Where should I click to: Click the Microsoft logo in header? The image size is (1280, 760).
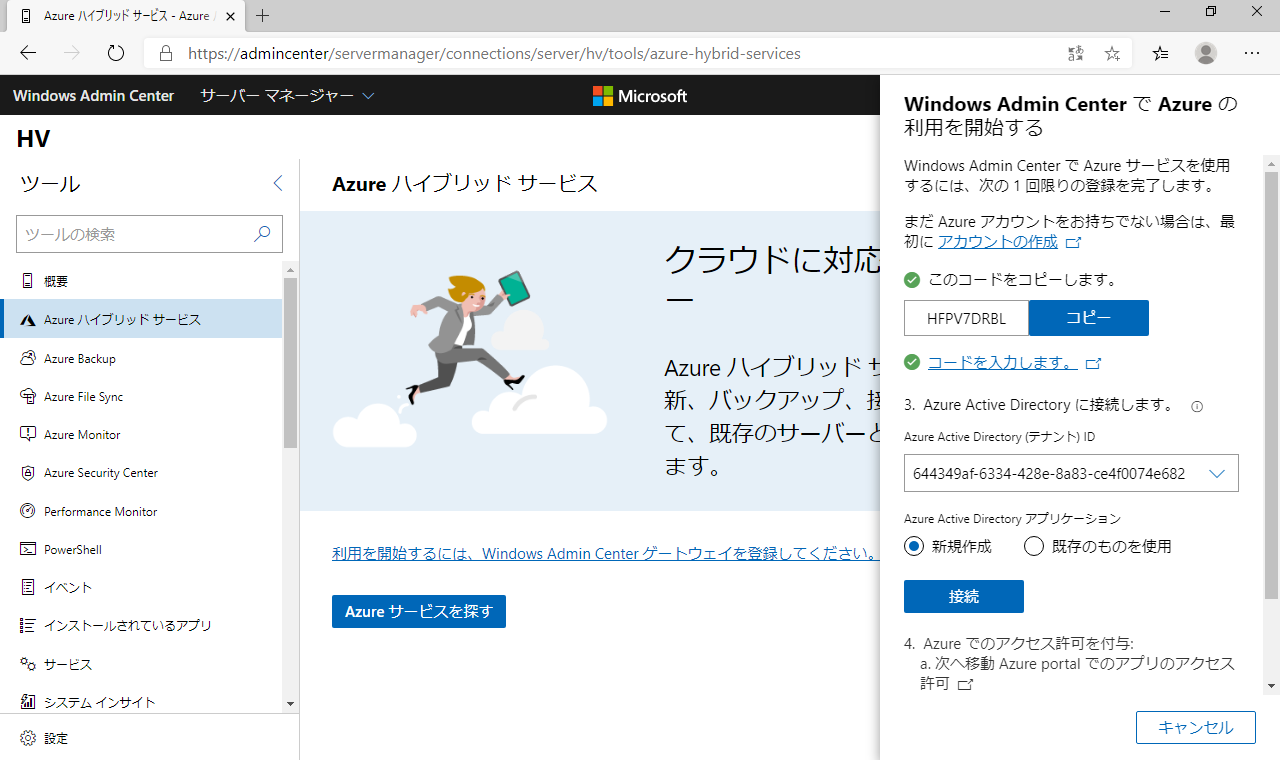[640, 96]
